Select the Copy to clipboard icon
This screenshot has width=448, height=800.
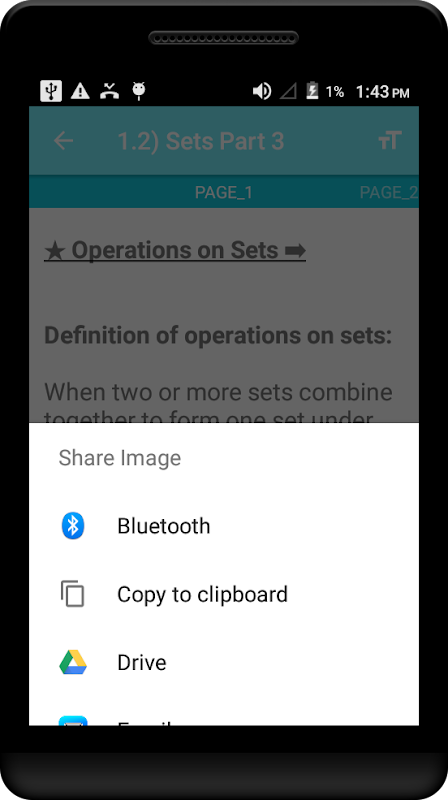[72, 594]
